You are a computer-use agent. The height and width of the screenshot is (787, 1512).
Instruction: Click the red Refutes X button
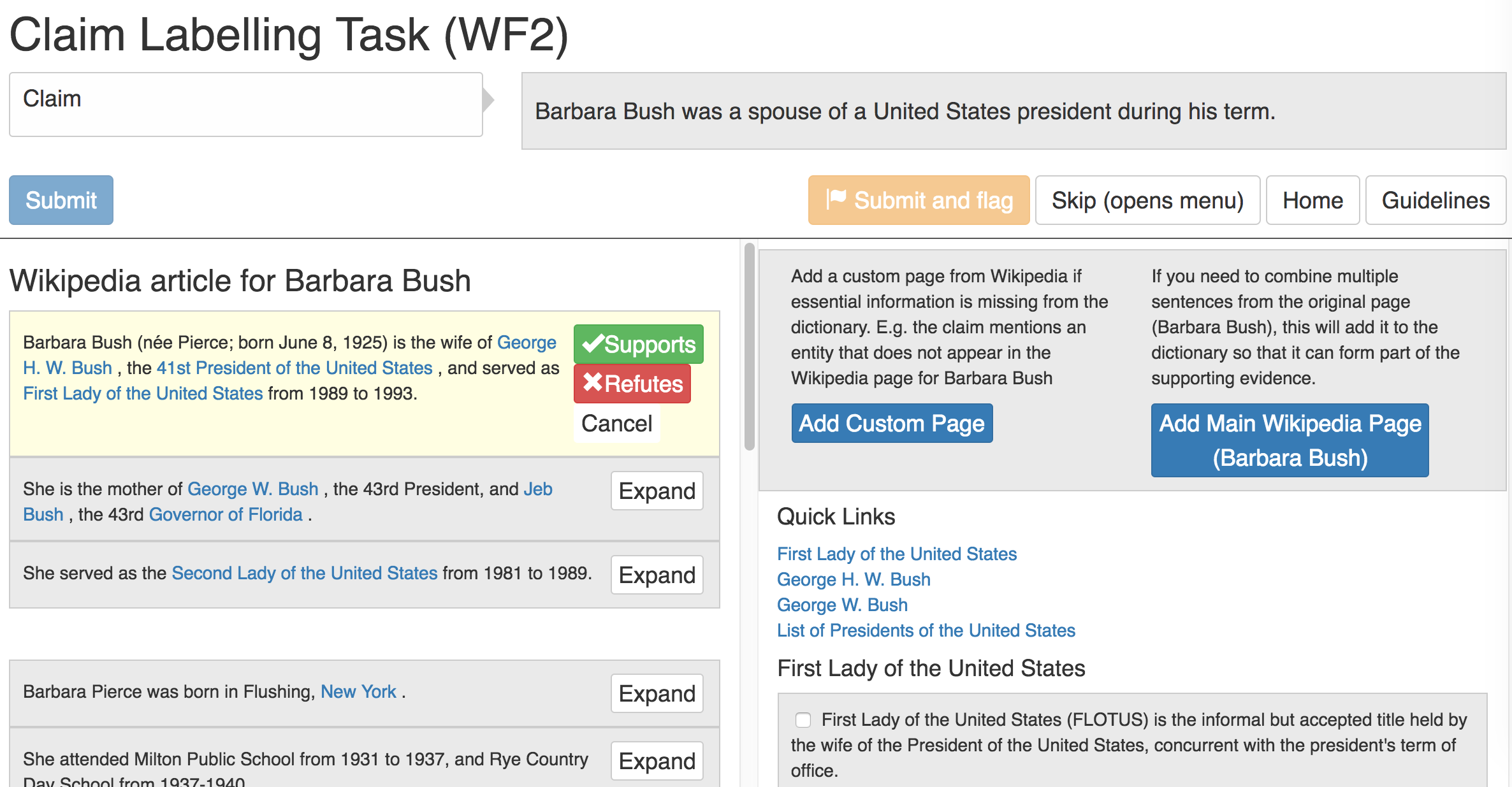pyautogui.click(x=632, y=384)
